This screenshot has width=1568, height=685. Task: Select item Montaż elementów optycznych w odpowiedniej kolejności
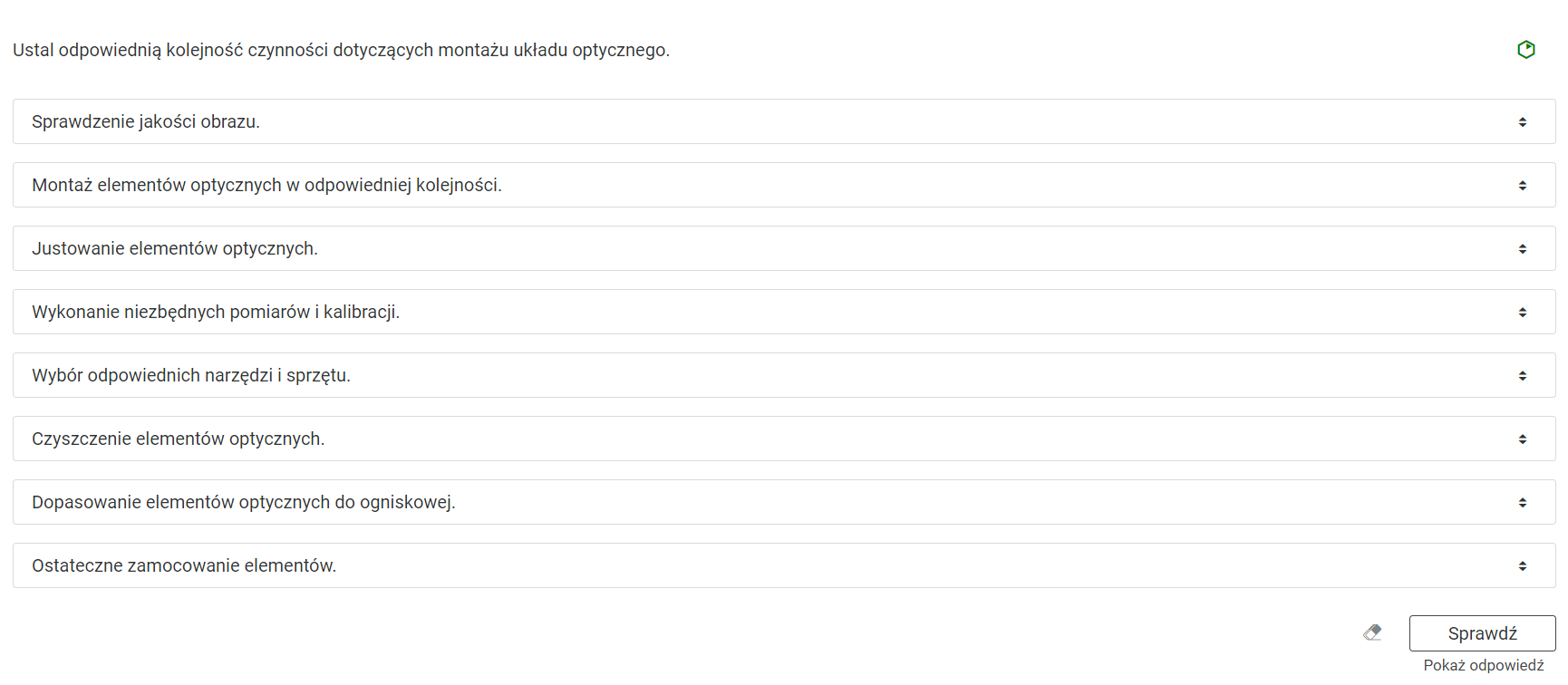(266, 186)
